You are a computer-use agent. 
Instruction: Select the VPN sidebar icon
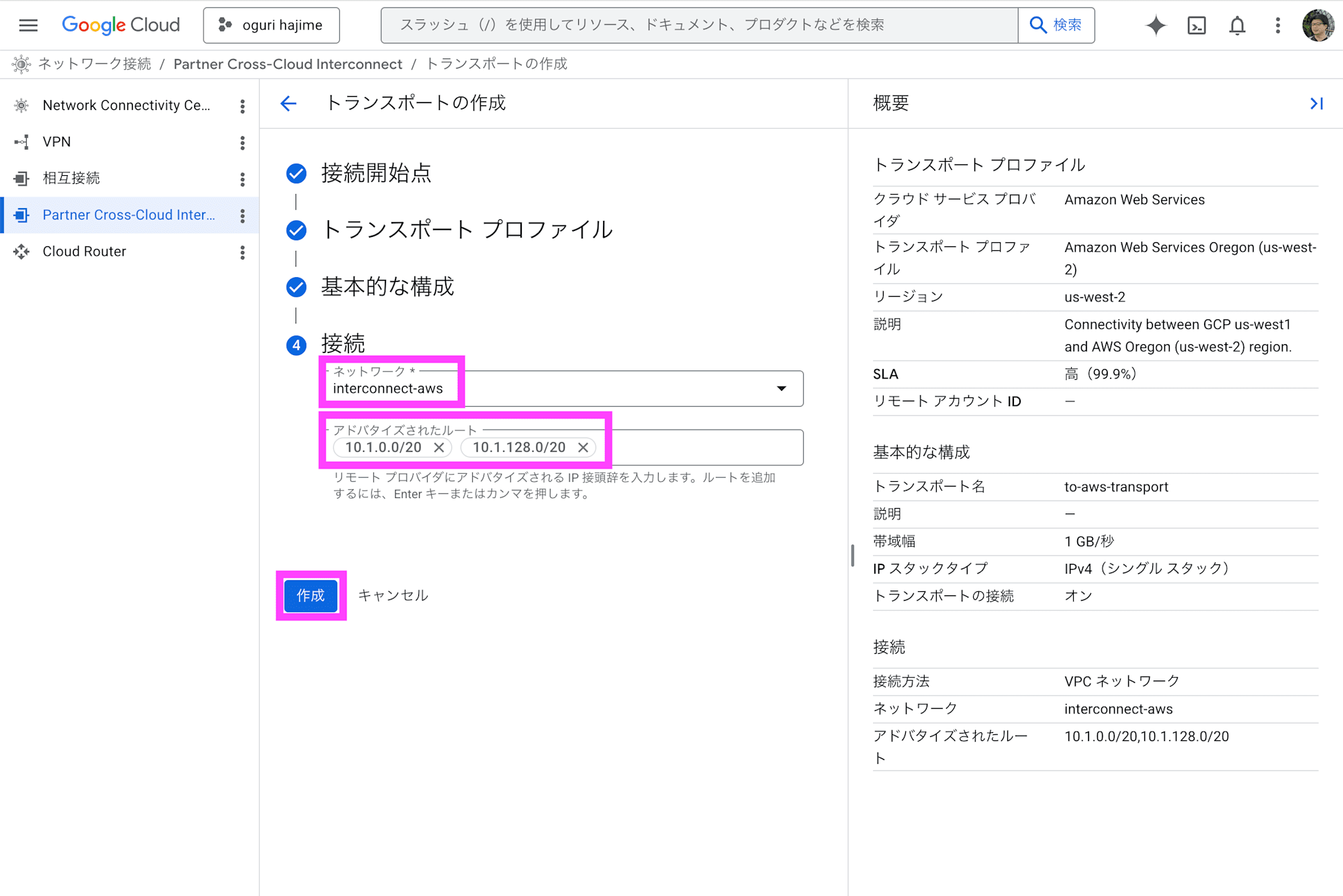point(21,142)
